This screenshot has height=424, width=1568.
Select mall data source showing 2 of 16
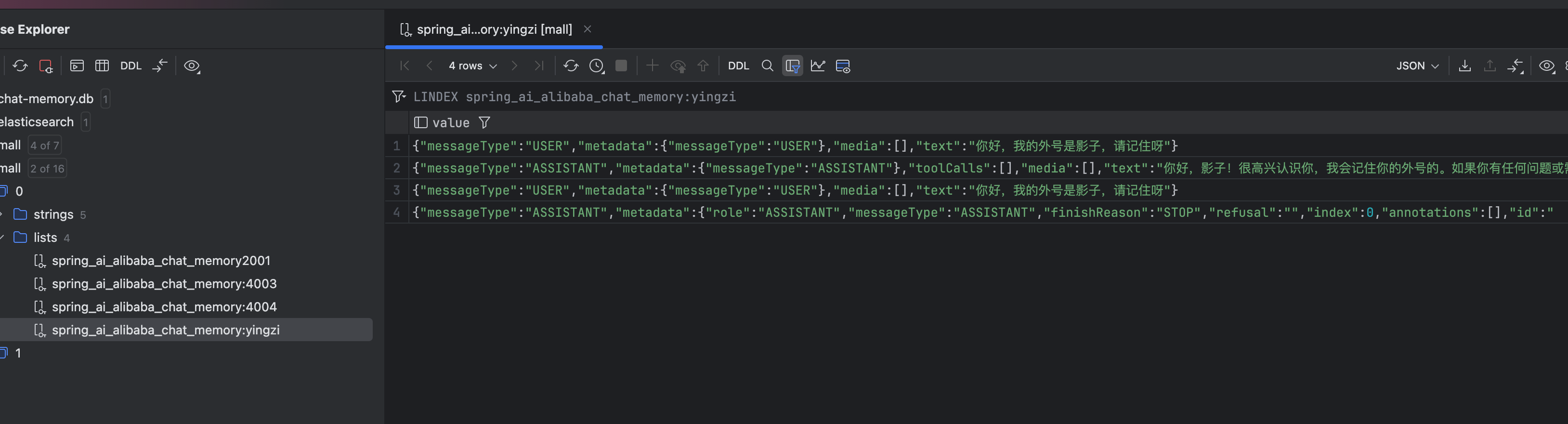tap(10, 168)
